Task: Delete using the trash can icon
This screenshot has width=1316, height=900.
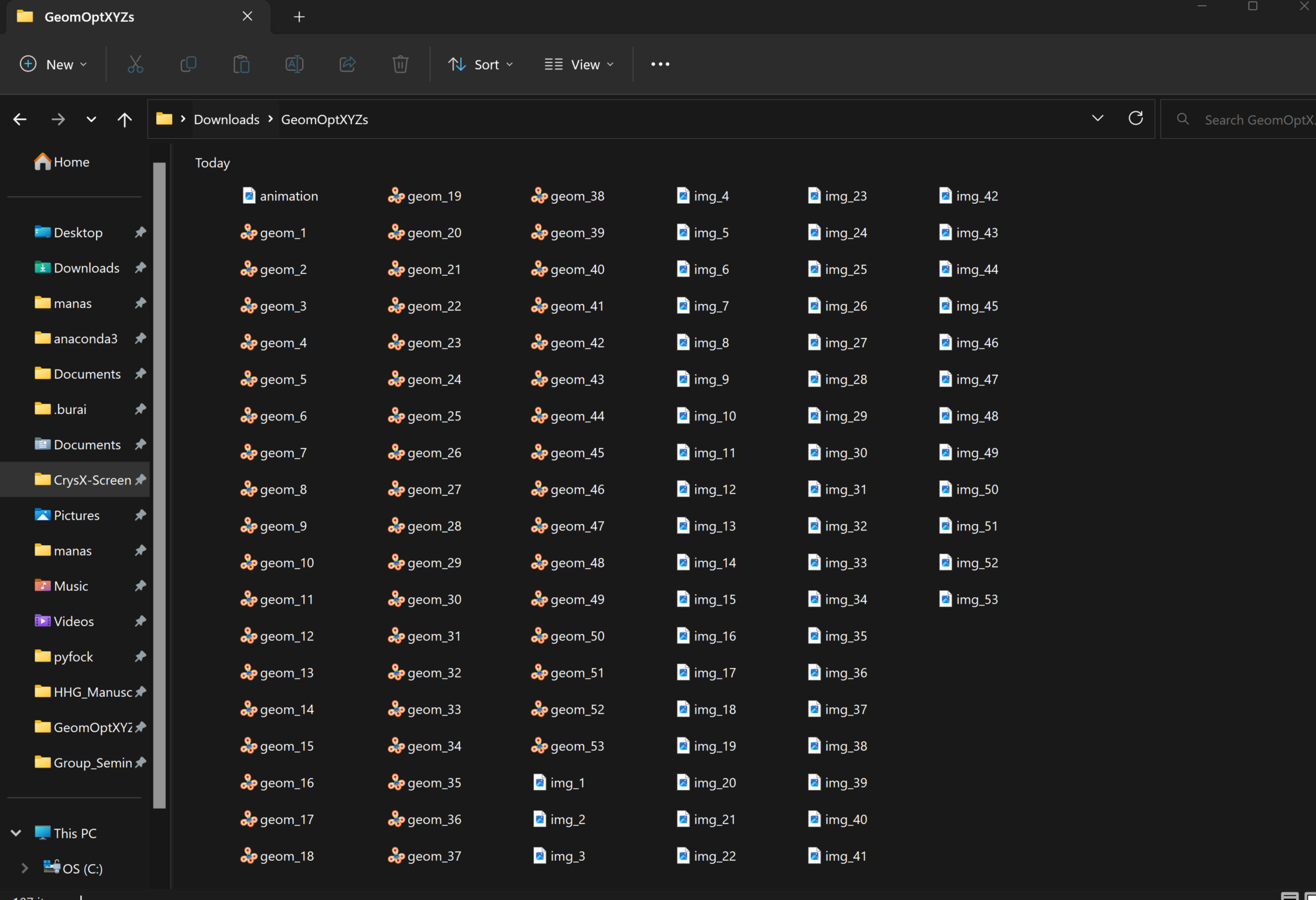Action: 400,64
